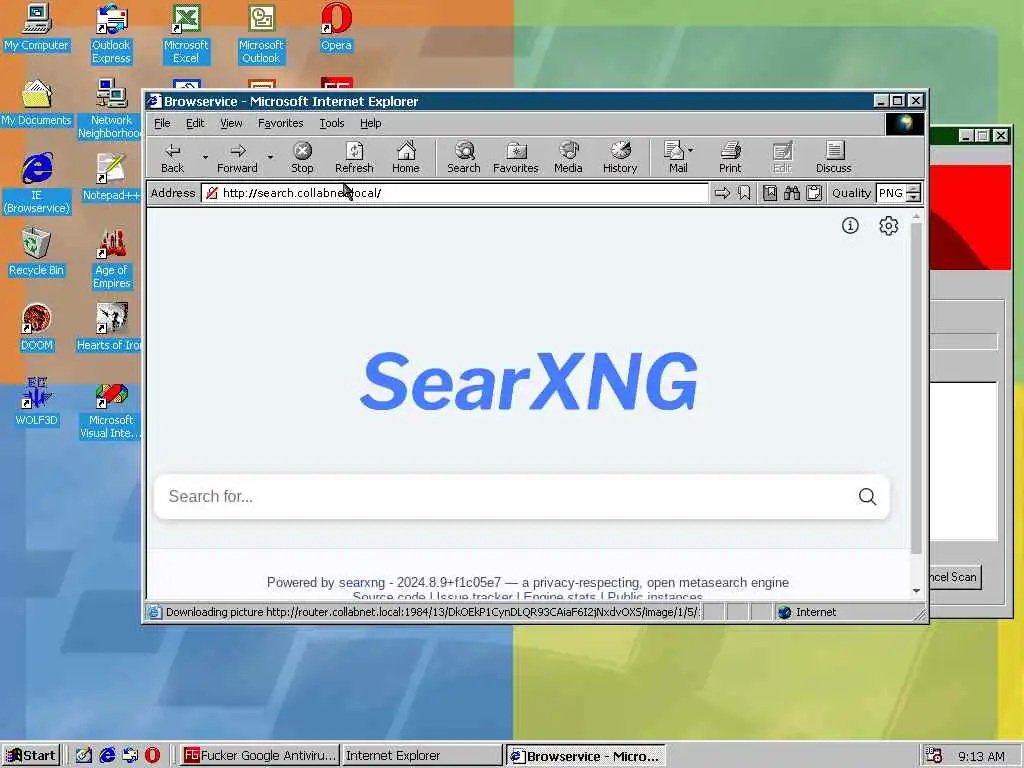The image size is (1024, 768).
Task: Click the book icon left of the binoculars
Action: coord(770,193)
